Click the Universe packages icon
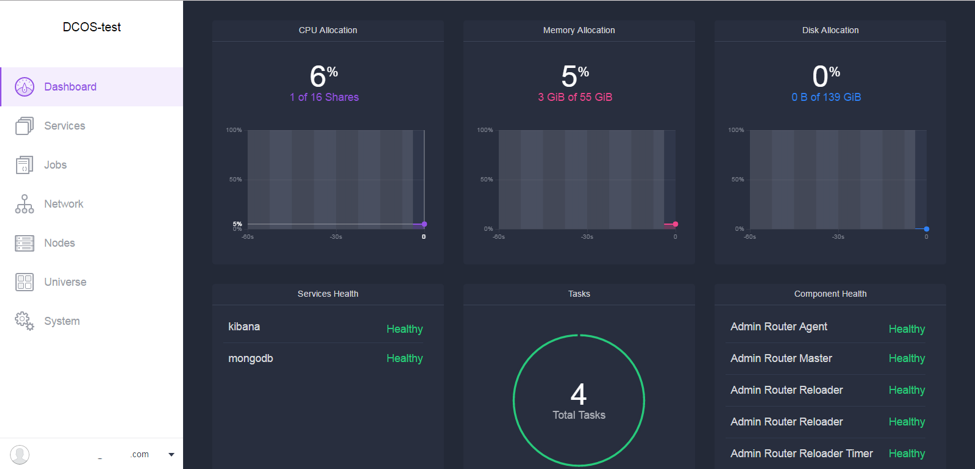Viewport: 975px width, 469px height. [25, 282]
